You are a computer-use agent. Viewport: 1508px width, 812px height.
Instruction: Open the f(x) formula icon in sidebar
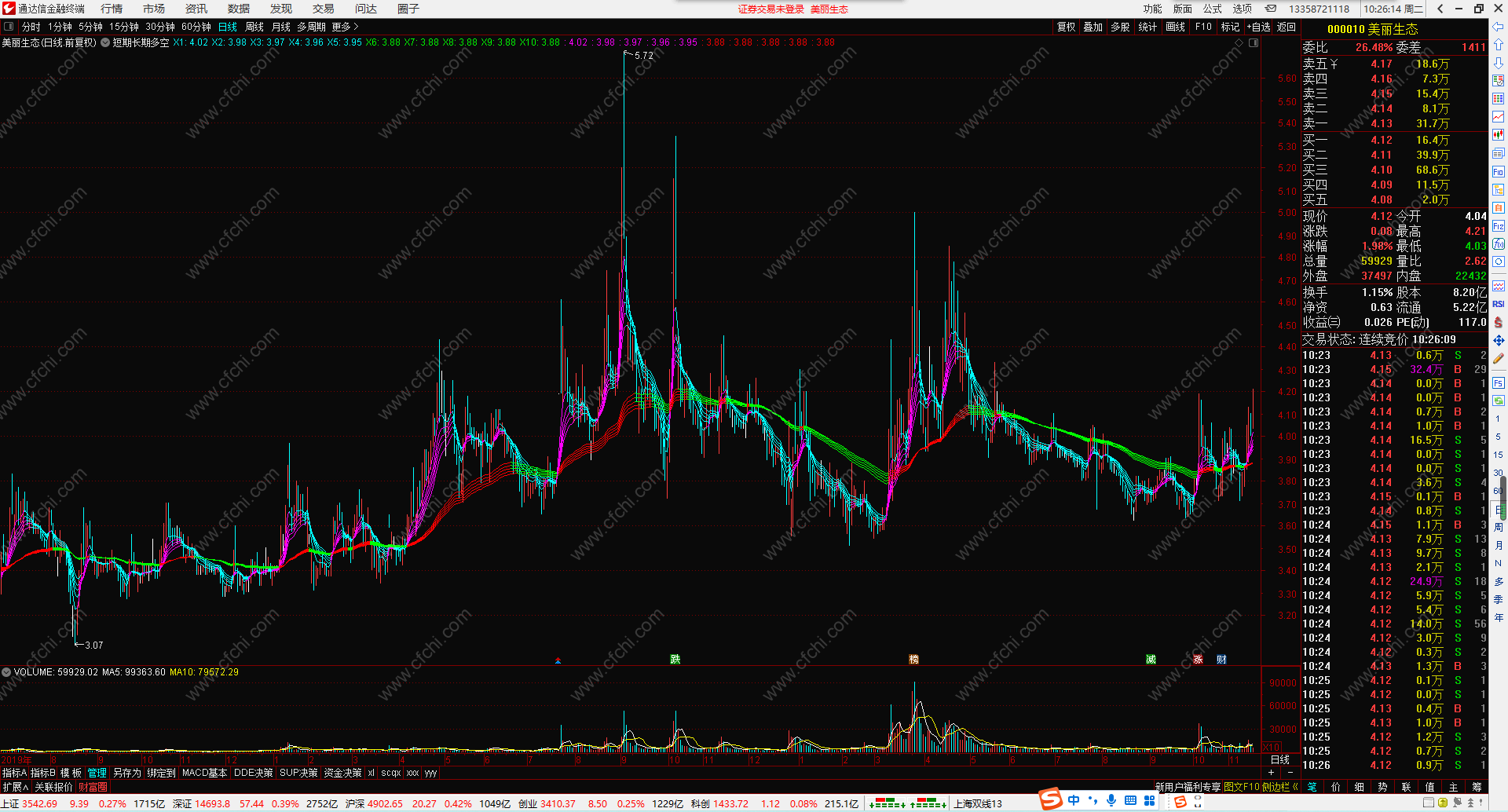(x=1499, y=243)
